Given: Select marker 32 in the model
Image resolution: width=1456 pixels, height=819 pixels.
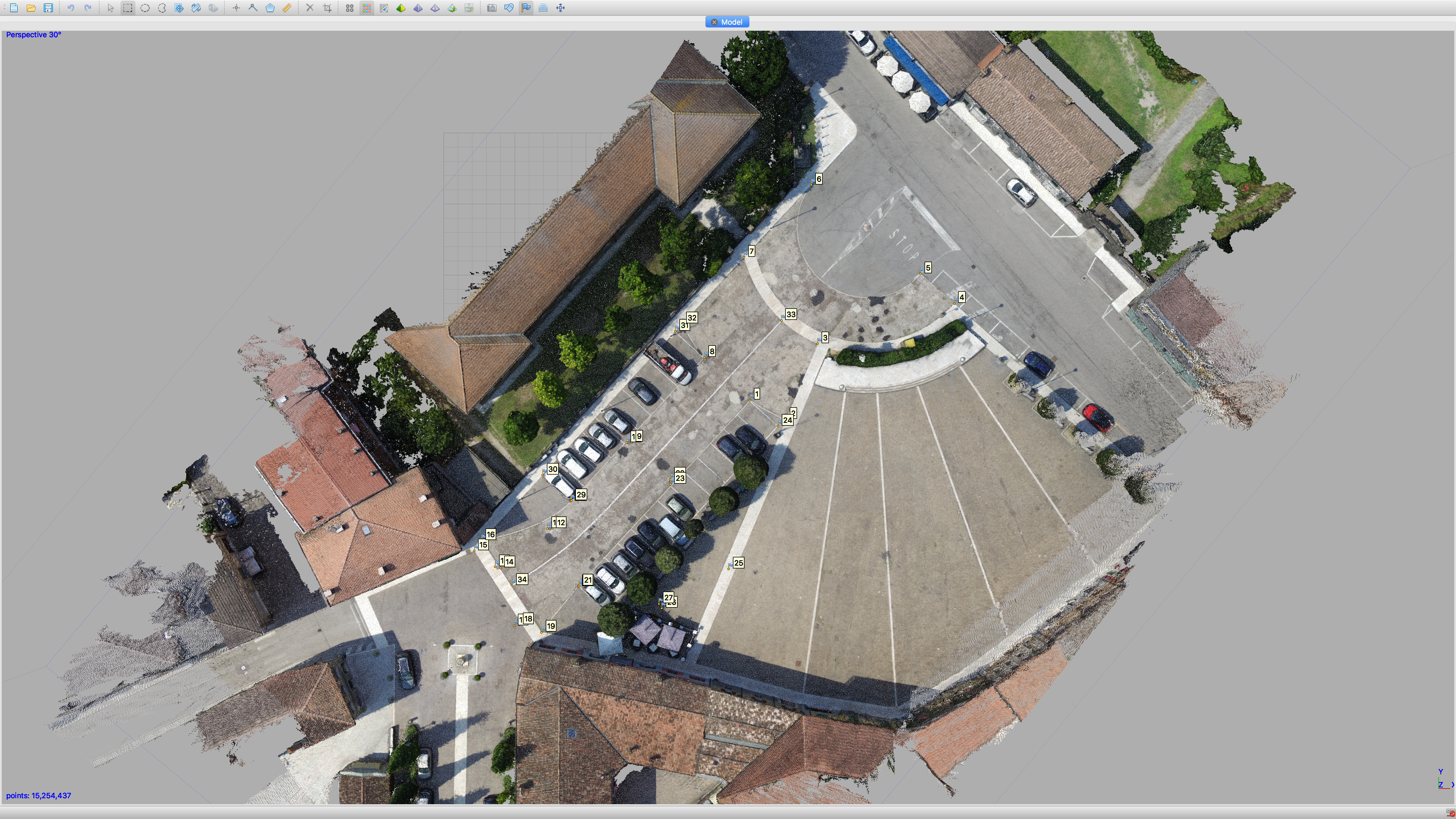Looking at the screenshot, I should click(x=692, y=318).
